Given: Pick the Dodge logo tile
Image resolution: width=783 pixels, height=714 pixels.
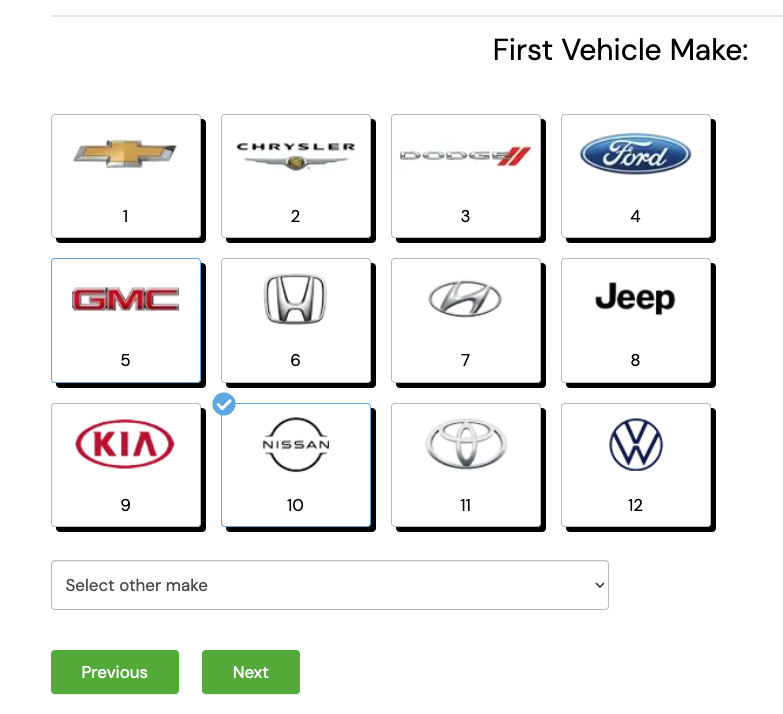Looking at the screenshot, I should click(466, 176).
